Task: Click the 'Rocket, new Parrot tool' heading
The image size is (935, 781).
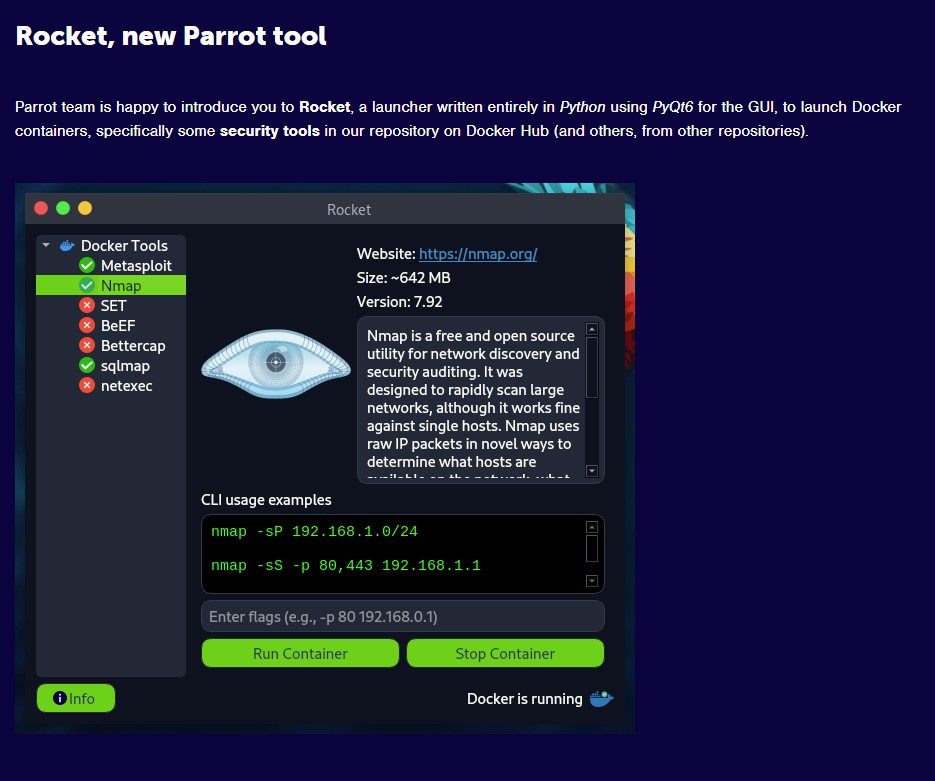Action: [x=171, y=36]
